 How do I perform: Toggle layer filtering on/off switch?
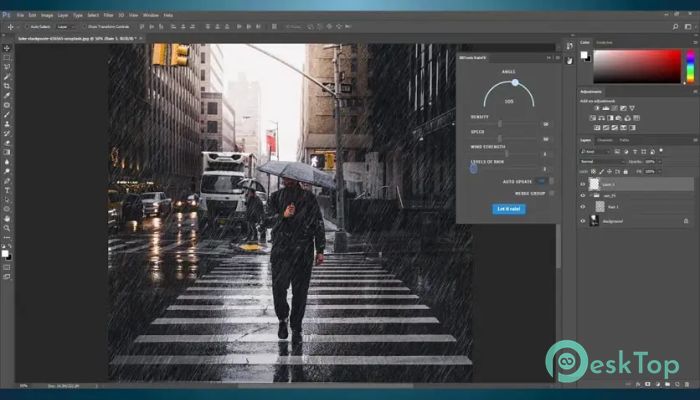661,151
